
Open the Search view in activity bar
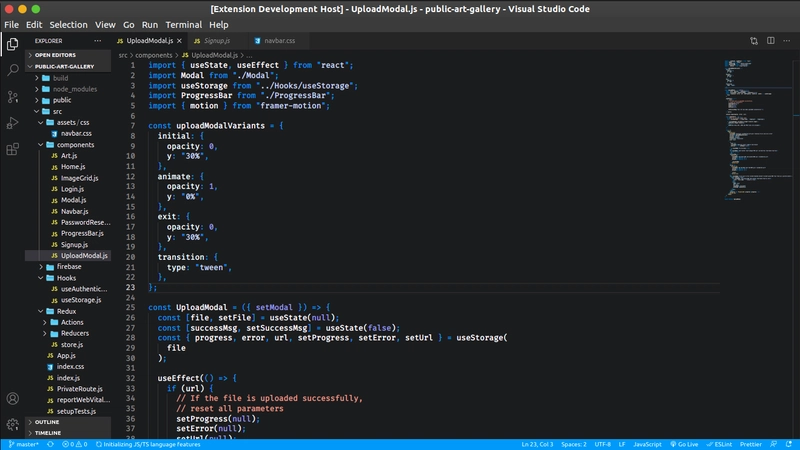(x=13, y=70)
